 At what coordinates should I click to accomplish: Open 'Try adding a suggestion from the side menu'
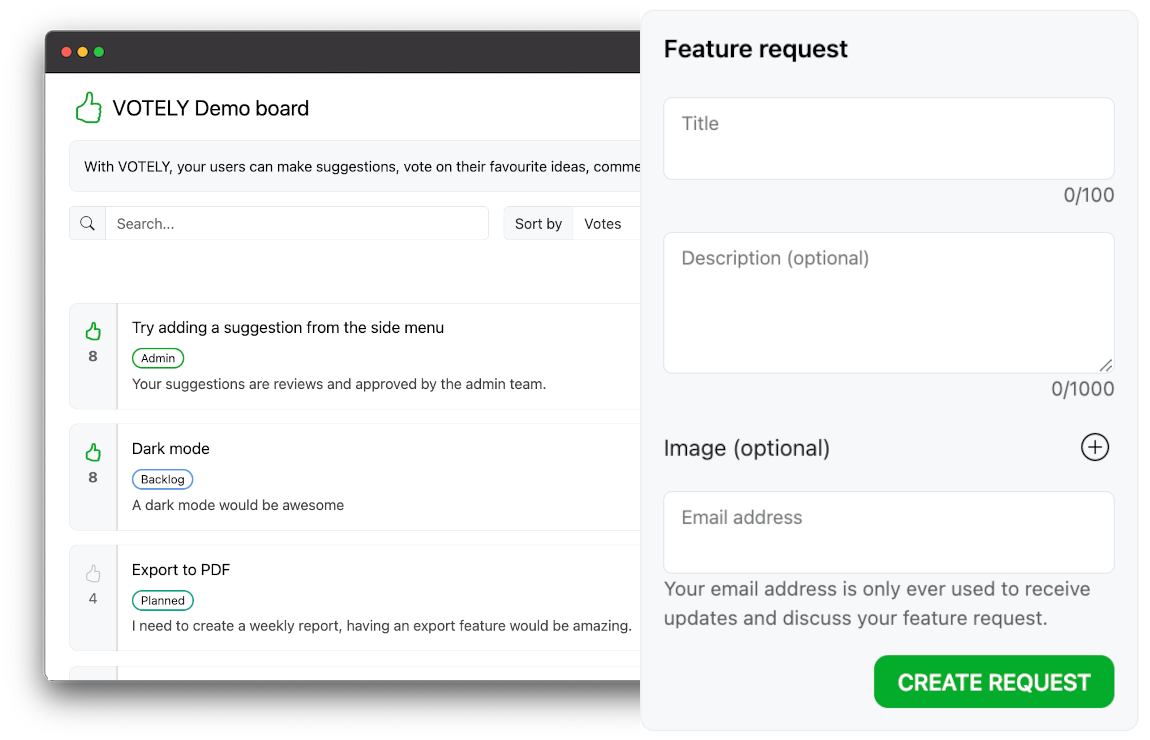point(288,328)
